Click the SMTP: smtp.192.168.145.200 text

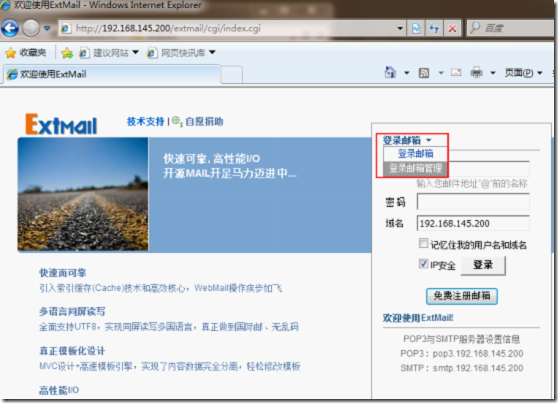pyautogui.click(x=462, y=368)
